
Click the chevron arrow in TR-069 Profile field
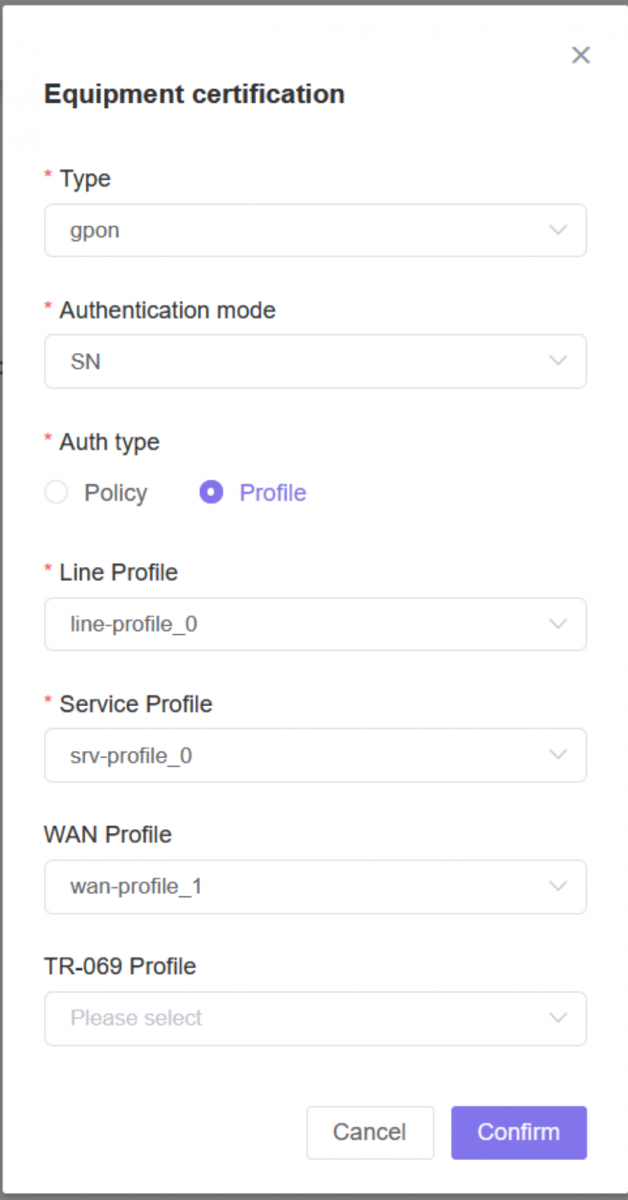click(558, 1018)
